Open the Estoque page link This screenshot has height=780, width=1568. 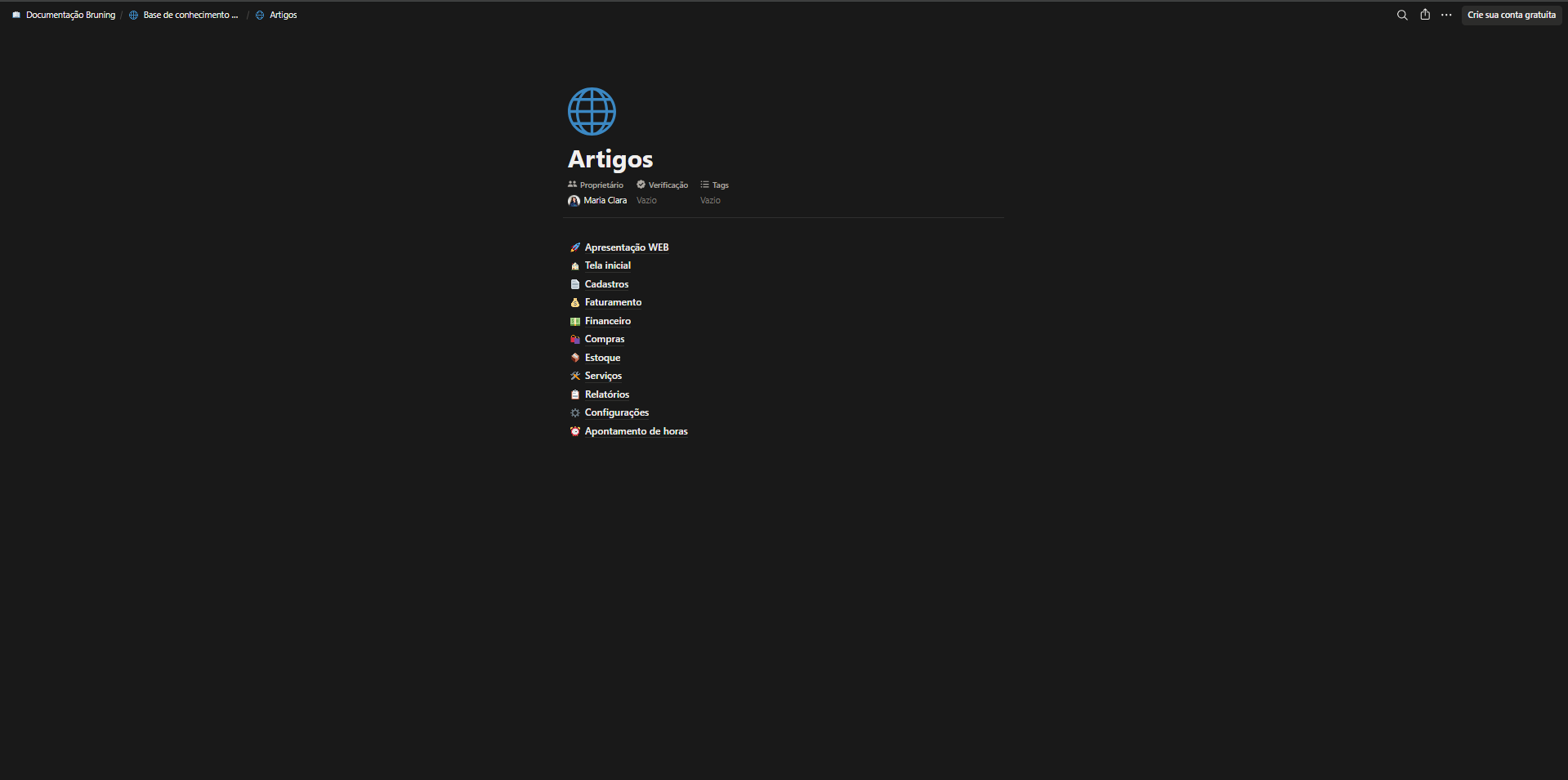click(x=602, y=358)
